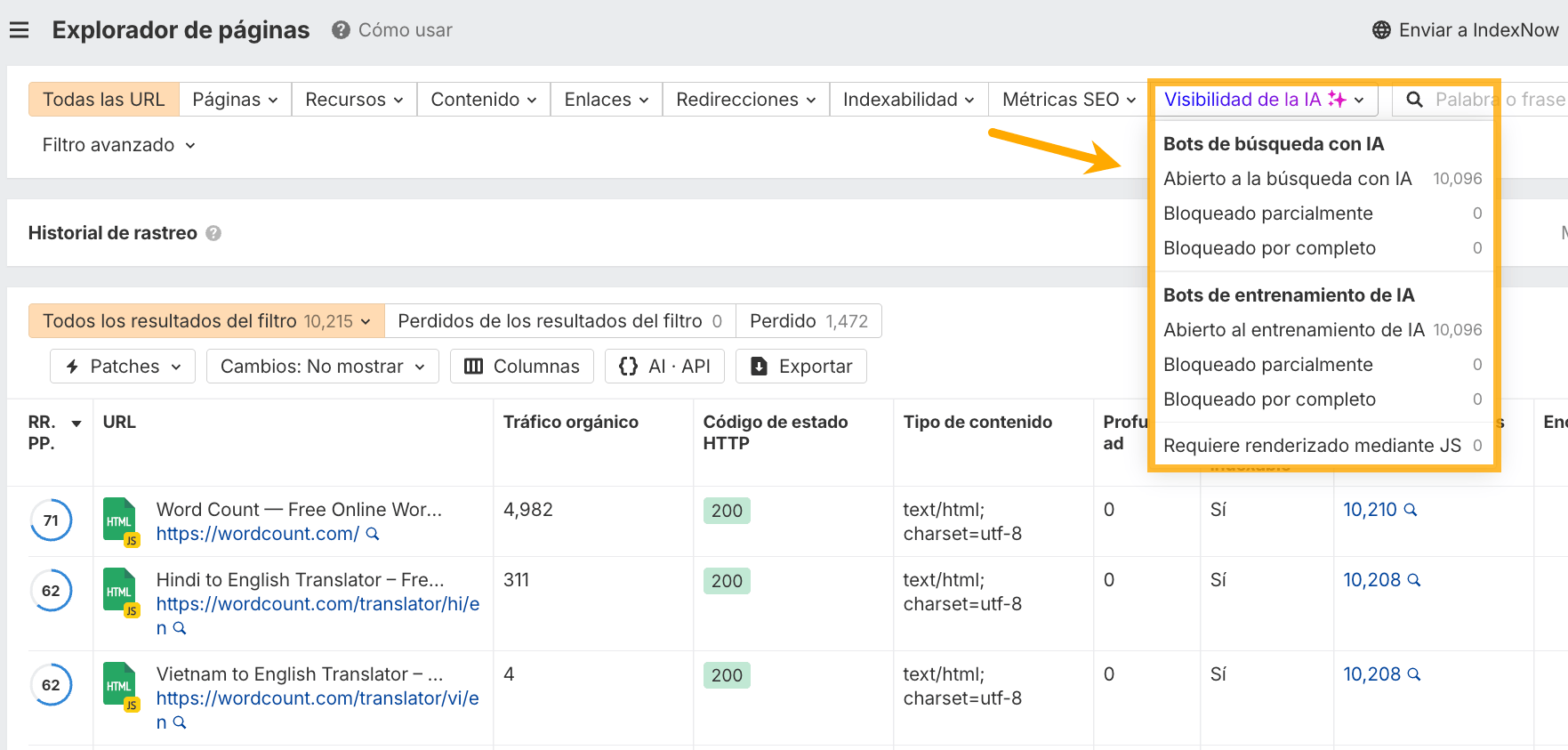Open the Contenido filter dropdown
Screen dimensions: 1568x750
coord(484,100)
